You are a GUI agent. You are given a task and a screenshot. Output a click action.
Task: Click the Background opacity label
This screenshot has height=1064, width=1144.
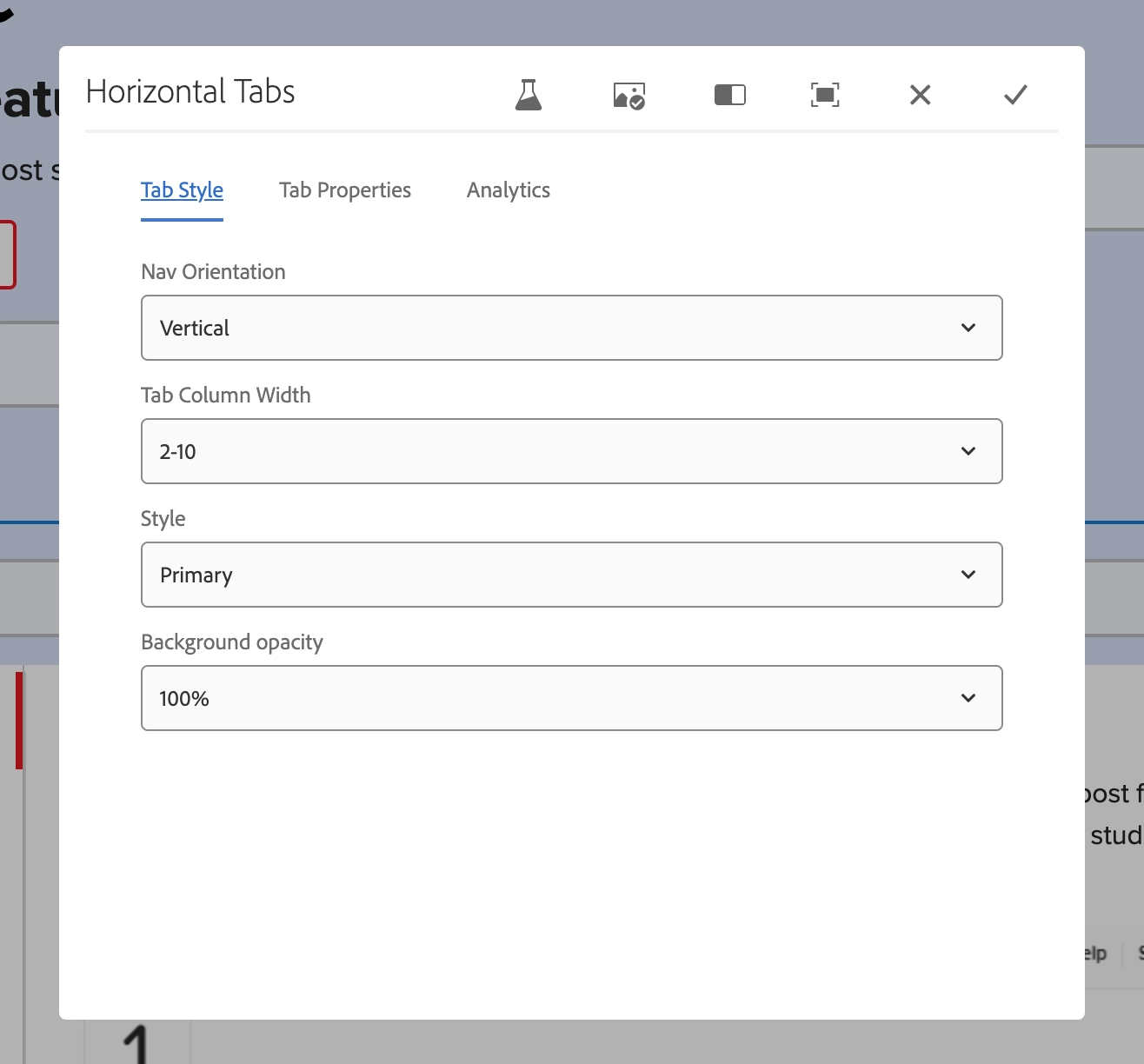tap(231, 642)
